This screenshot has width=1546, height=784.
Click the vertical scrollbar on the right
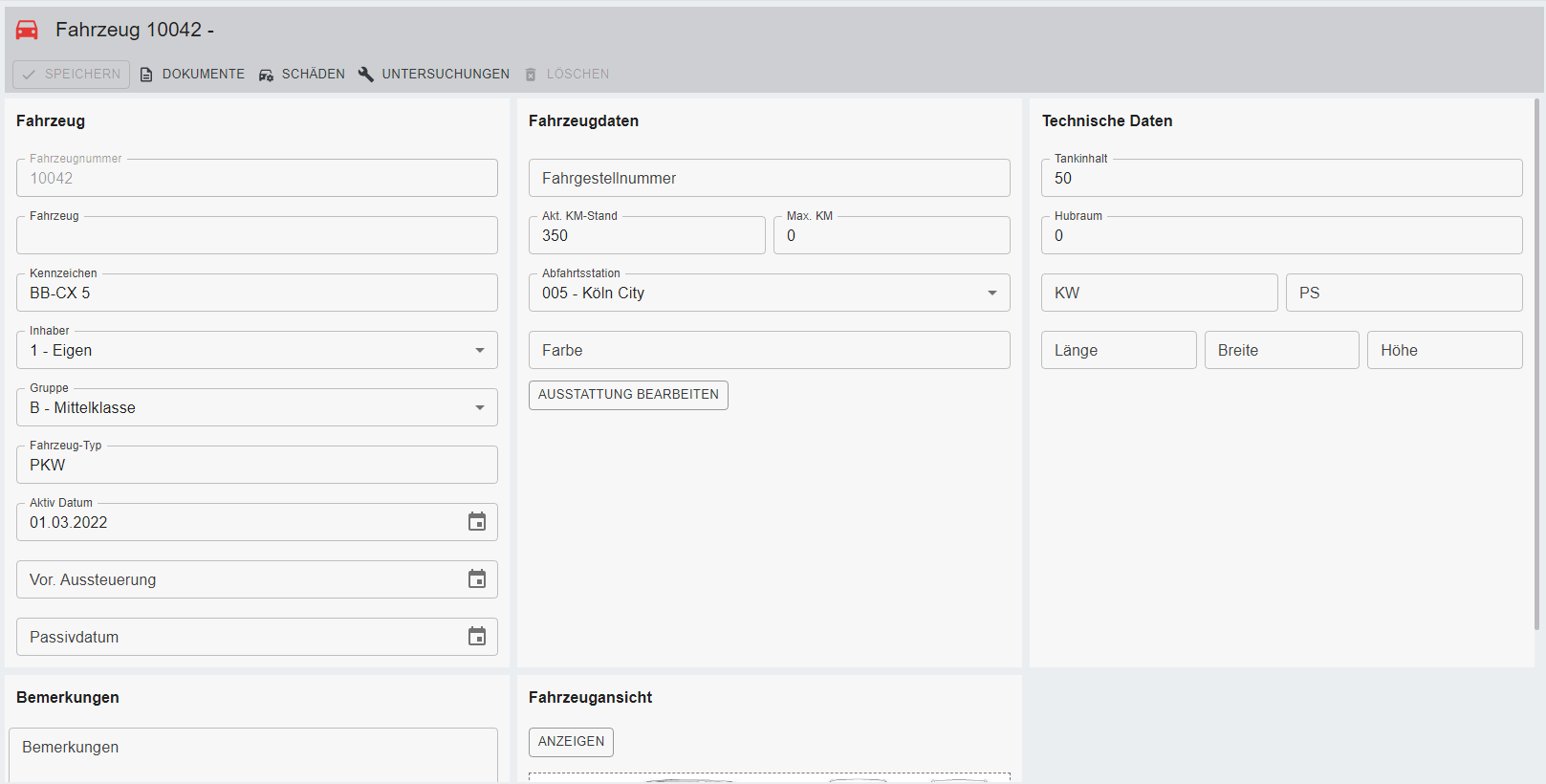pos(1536,363)
